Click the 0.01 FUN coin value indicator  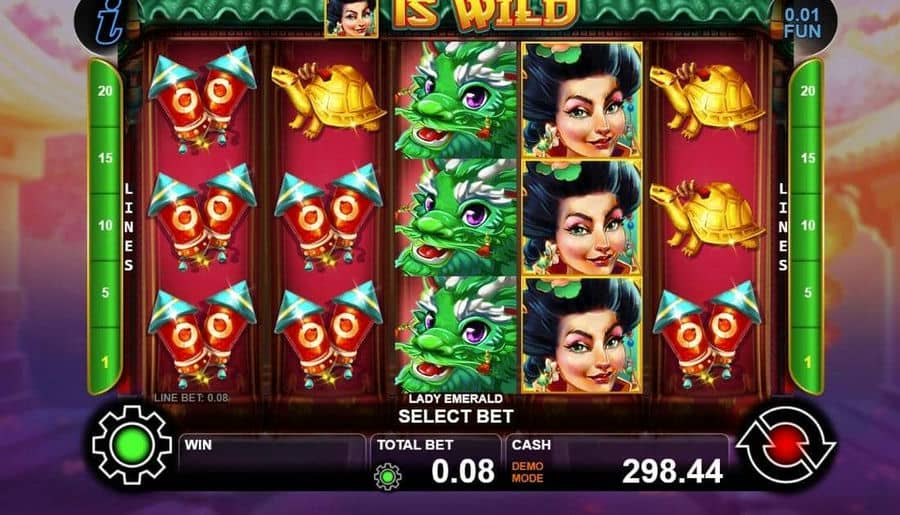(802, 23)
